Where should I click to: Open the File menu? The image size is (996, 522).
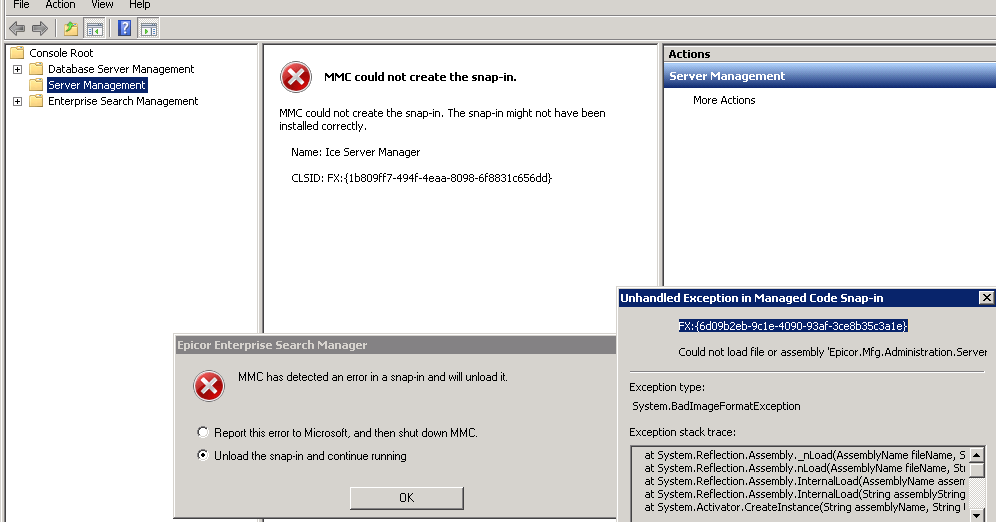coord(21,5)
